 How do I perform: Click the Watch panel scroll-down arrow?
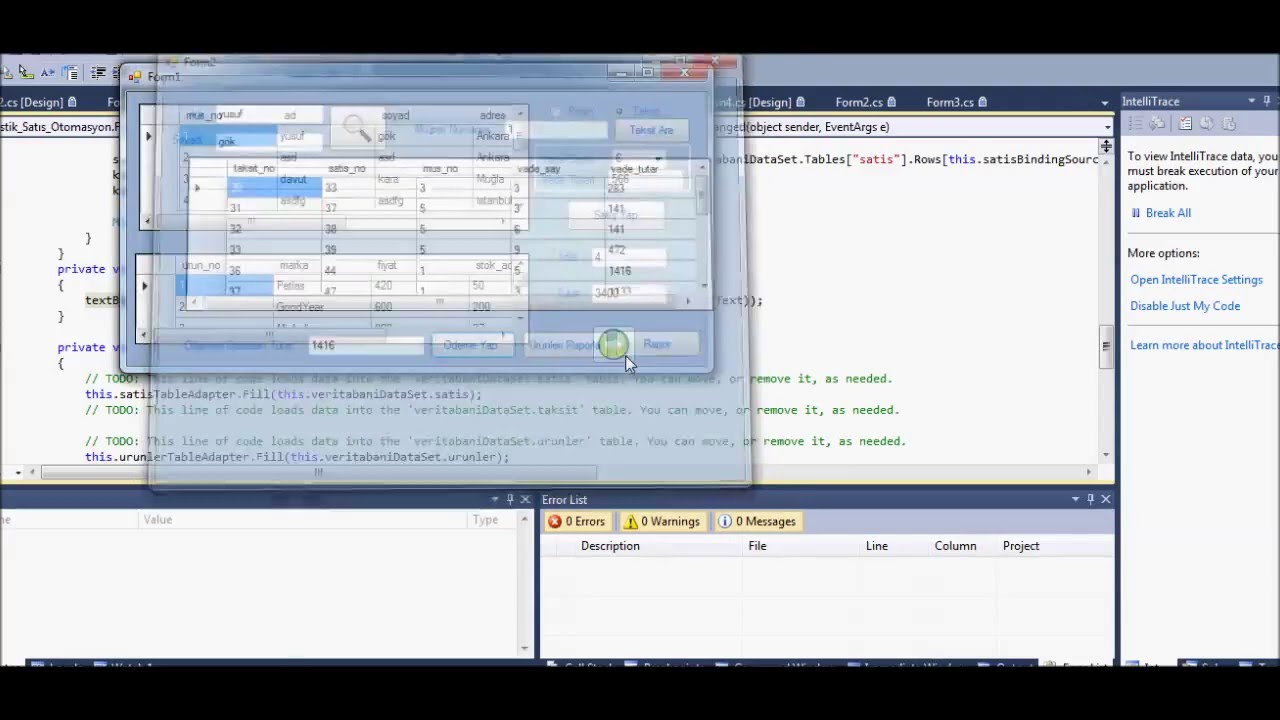tap(525, 648)
